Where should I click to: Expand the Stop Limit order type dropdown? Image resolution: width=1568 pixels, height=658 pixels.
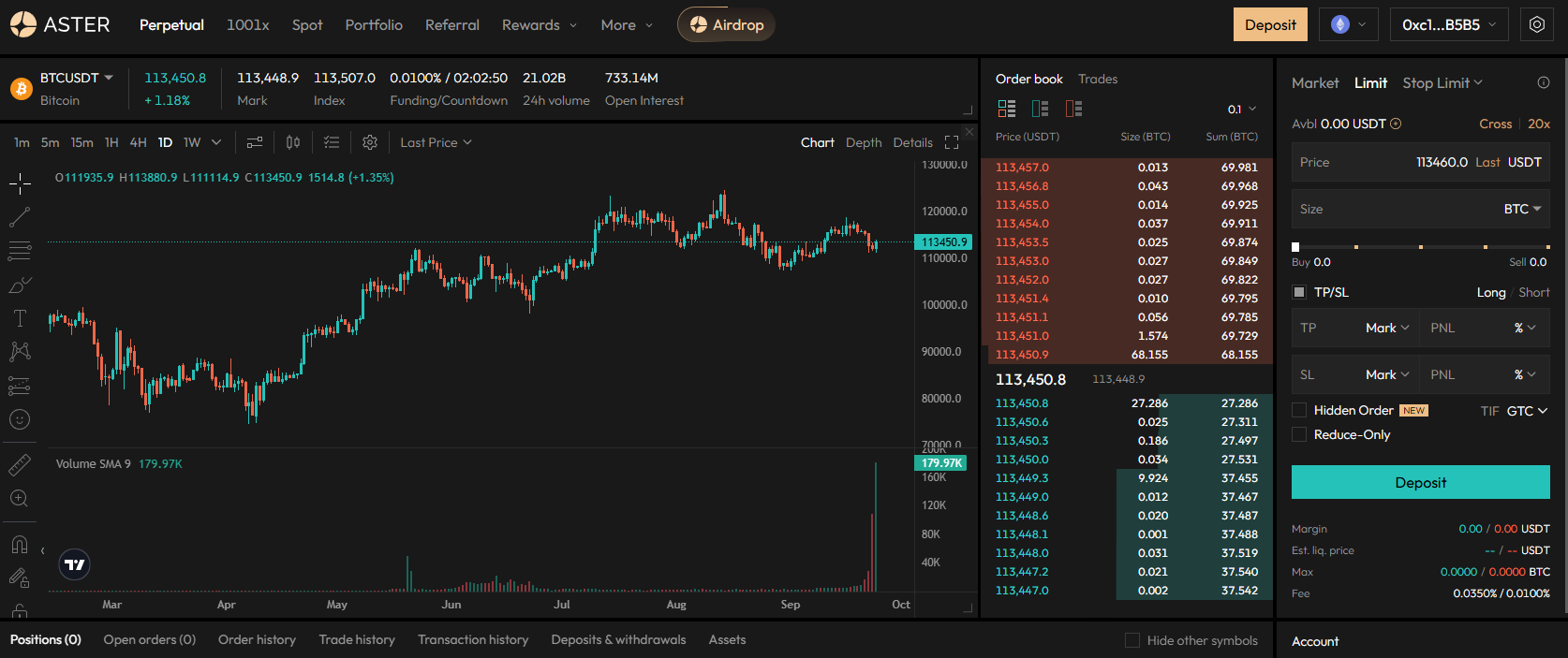1442,82
